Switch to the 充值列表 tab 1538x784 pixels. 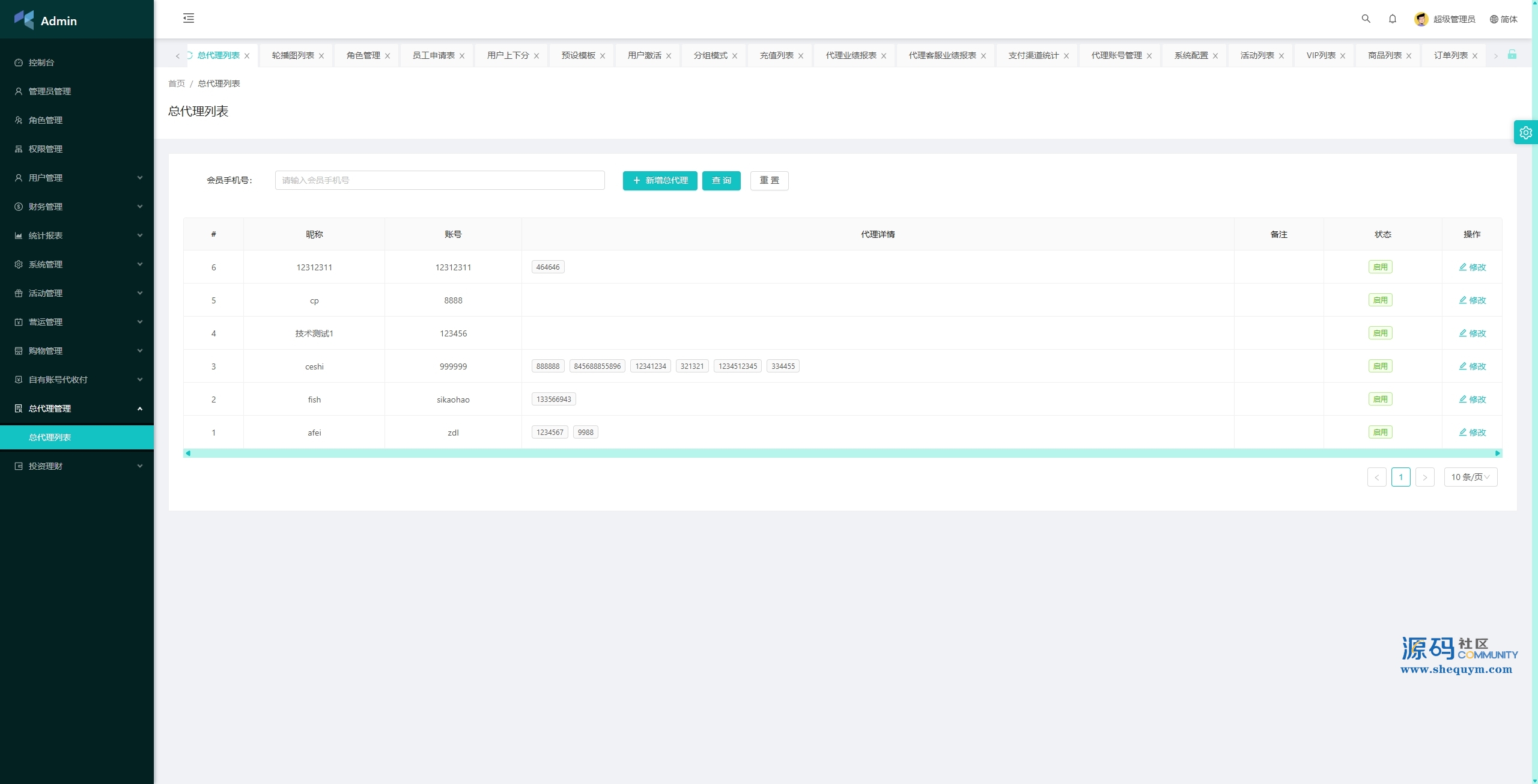776,55
